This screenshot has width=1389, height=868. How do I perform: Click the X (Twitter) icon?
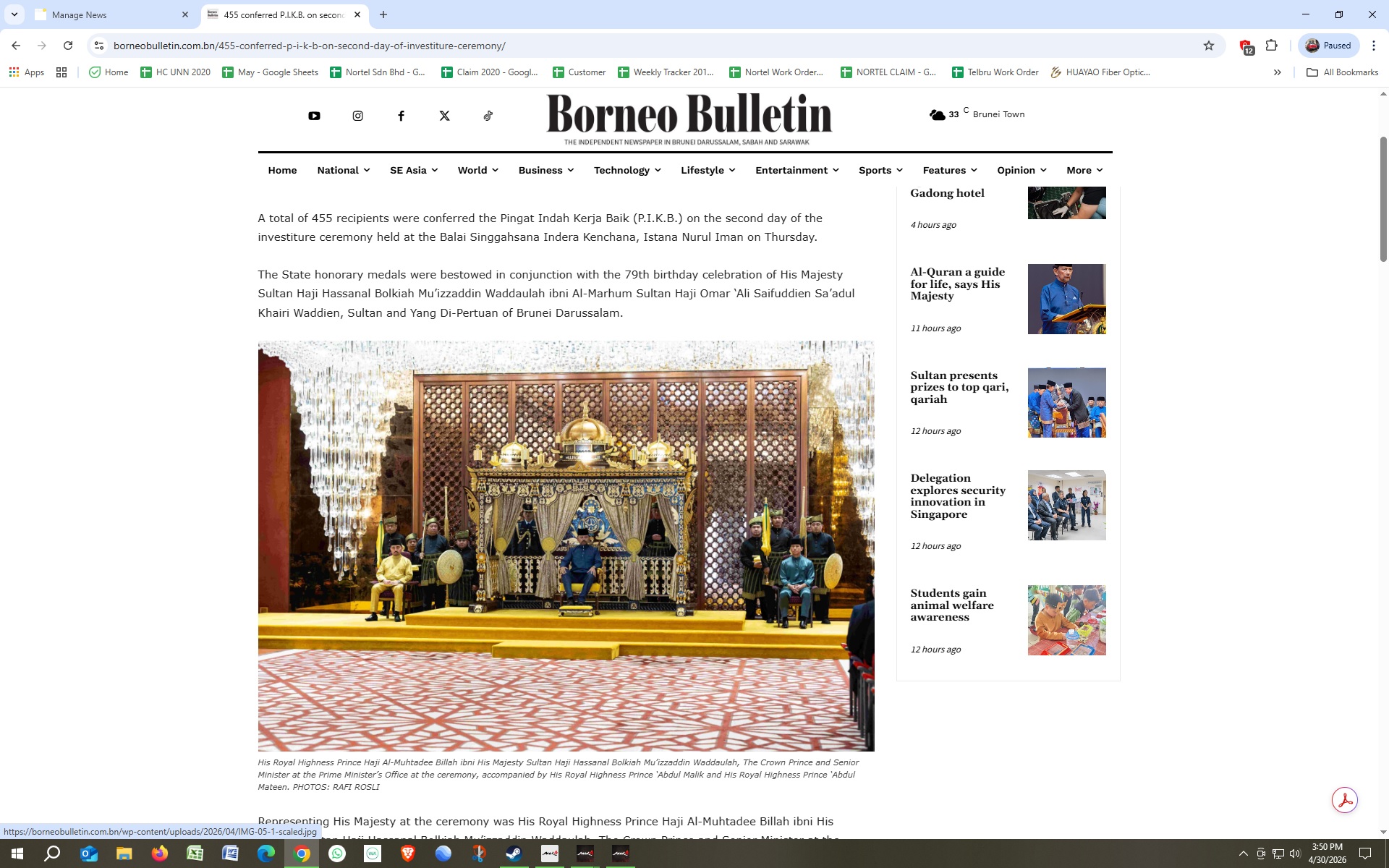[444, 116]
